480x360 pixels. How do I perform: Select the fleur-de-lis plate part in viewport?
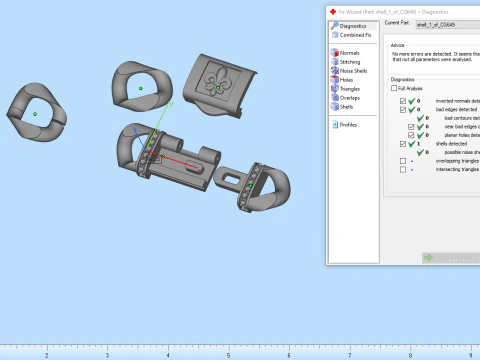click(219, 86)
